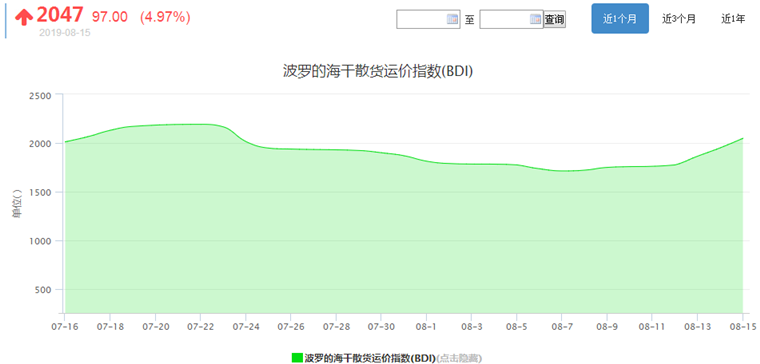Click the start date input field
760x364 pixels.
point(428,19)
